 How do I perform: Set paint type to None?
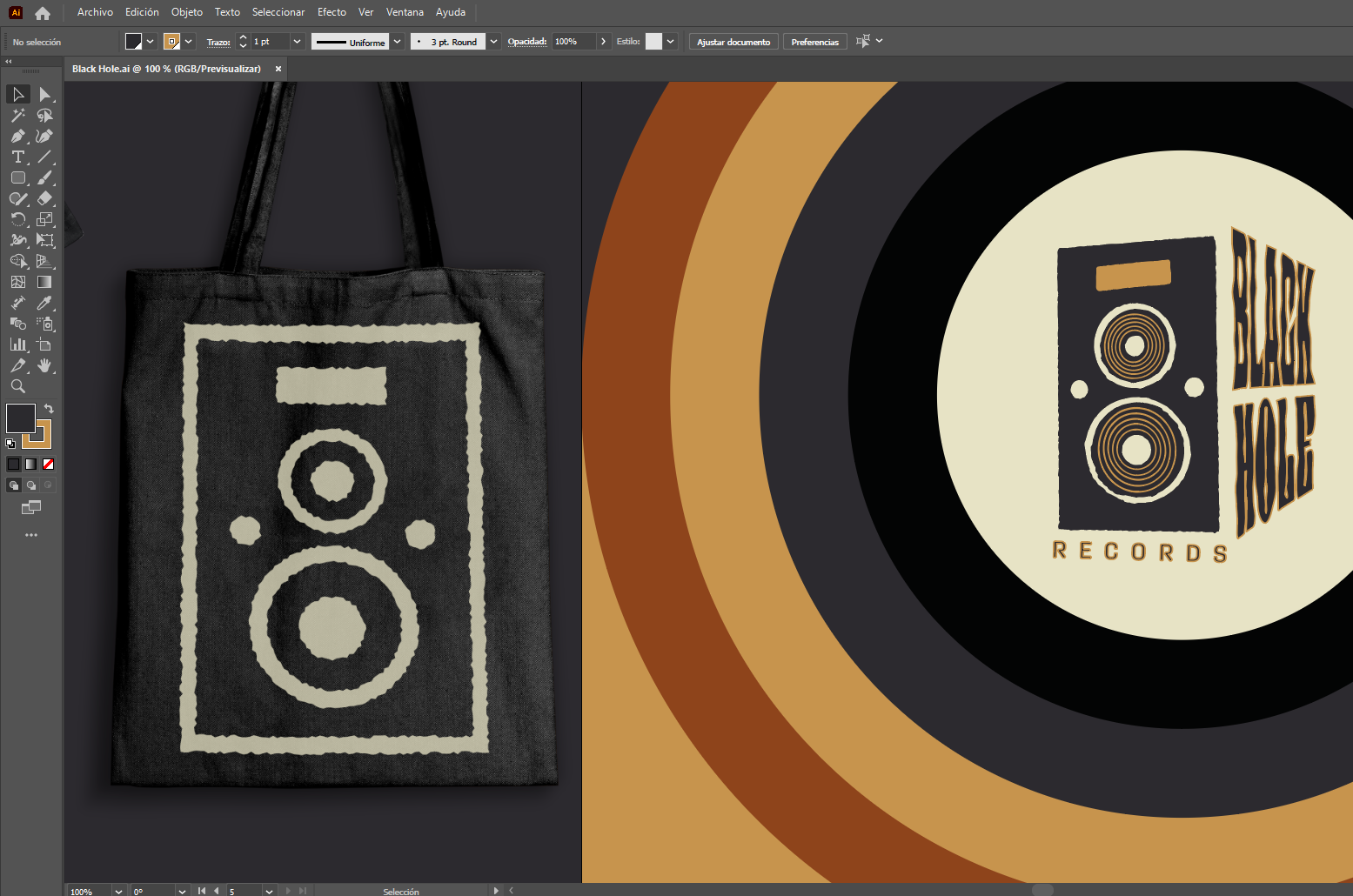pyautogui.click(x=49, y=465)
